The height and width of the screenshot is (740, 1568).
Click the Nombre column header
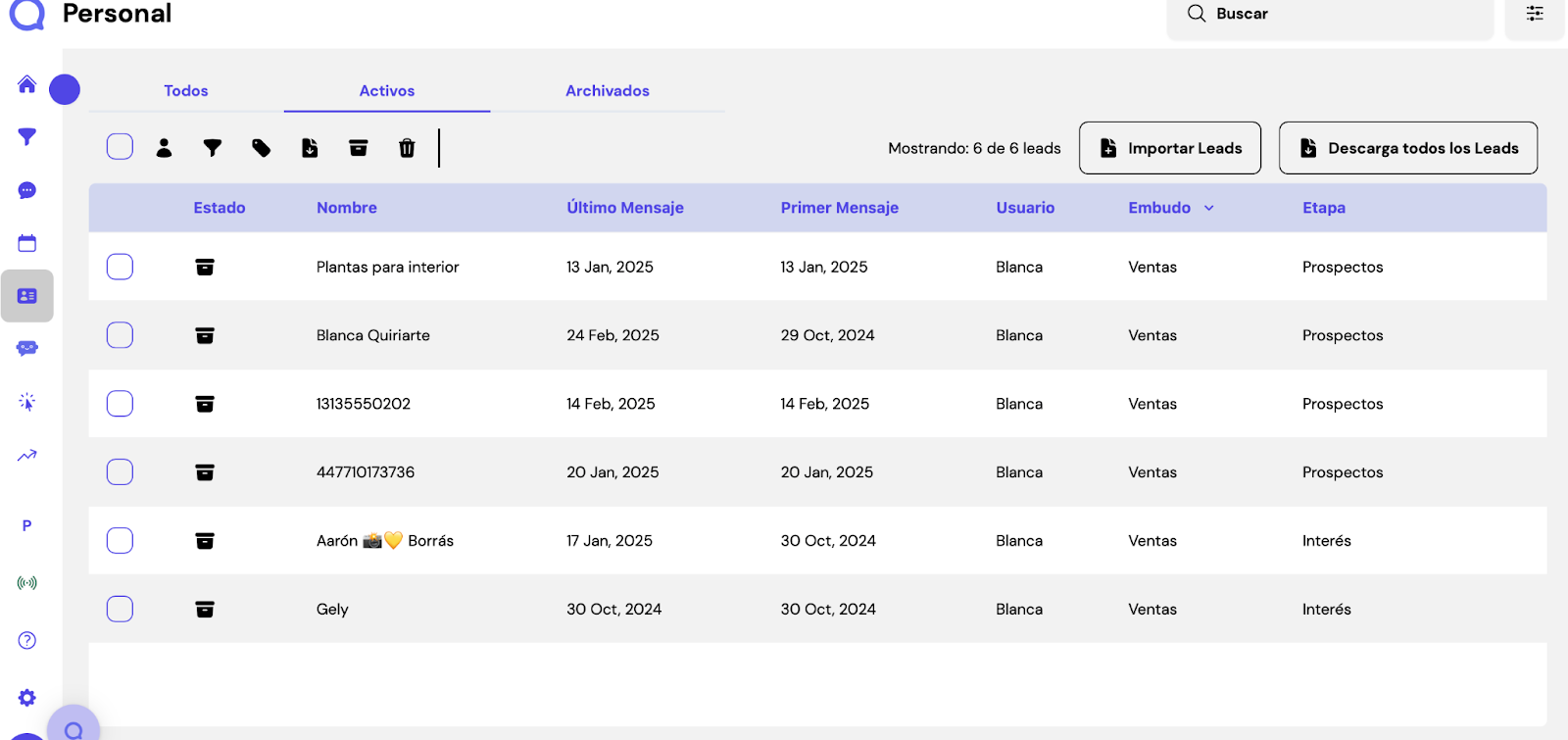(347, 208)
